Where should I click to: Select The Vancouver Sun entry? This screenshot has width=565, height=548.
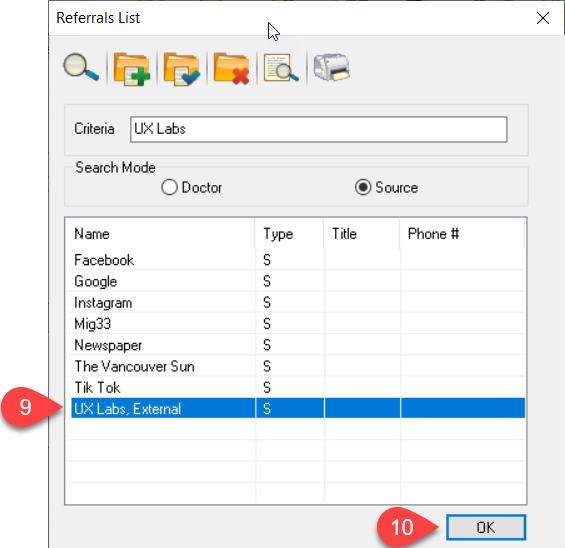[x=295, y=366]
